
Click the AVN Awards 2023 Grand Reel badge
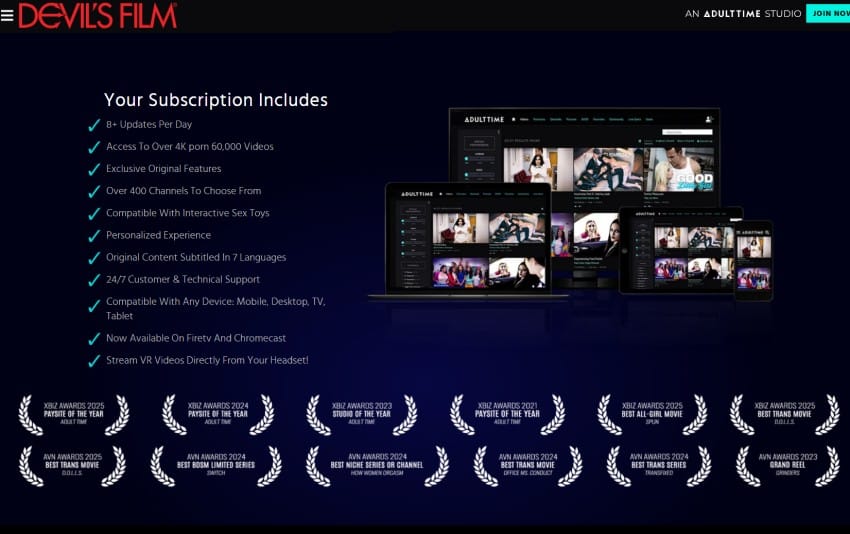click(x=788, y=466)
